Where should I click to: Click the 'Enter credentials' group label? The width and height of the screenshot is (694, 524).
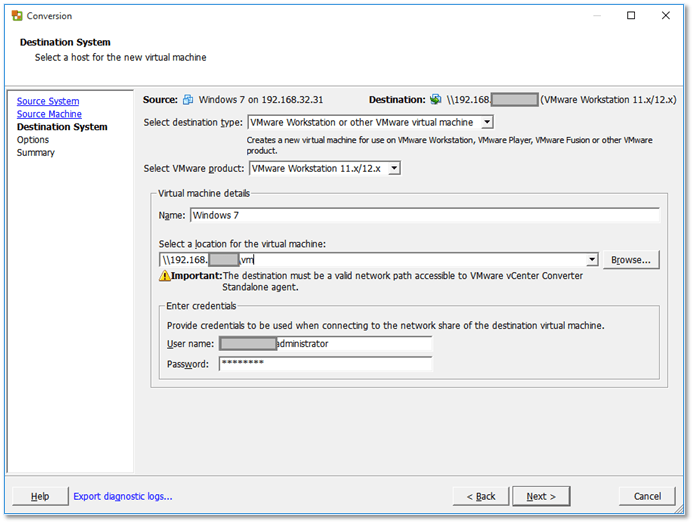[201, 306]
